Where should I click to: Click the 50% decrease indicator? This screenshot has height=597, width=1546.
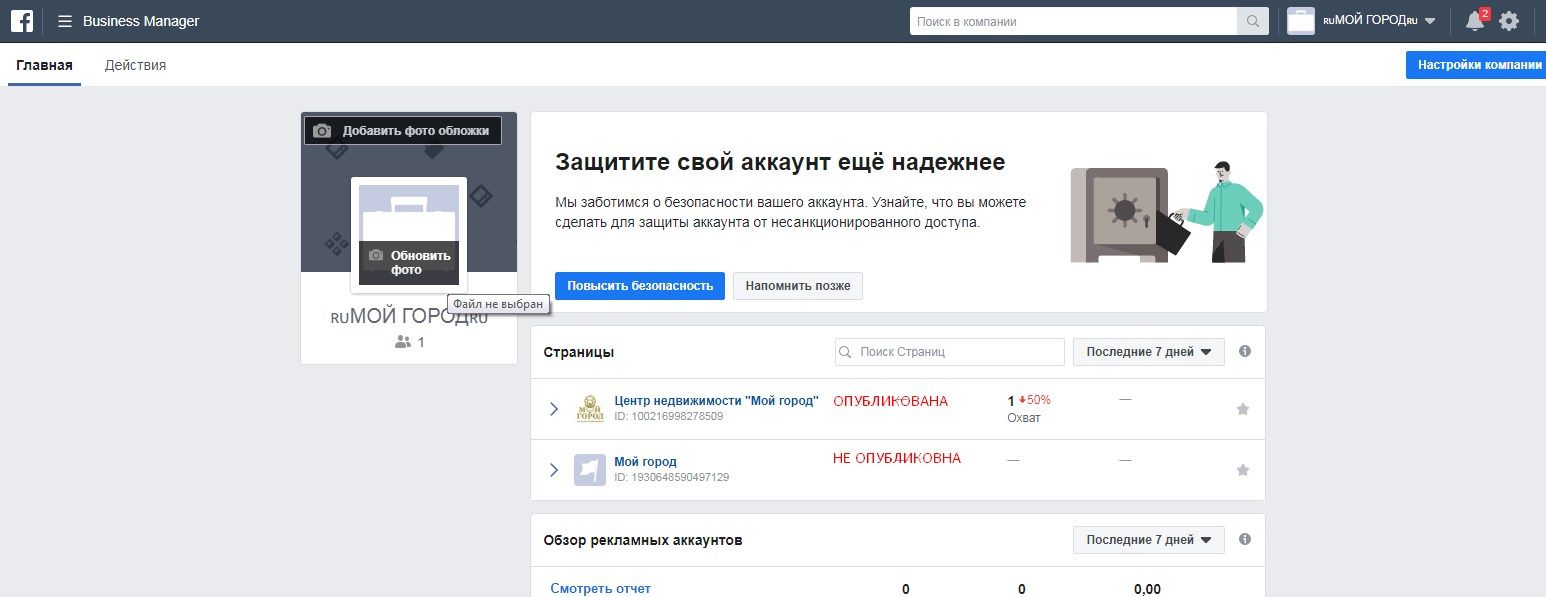[1035, 400]
